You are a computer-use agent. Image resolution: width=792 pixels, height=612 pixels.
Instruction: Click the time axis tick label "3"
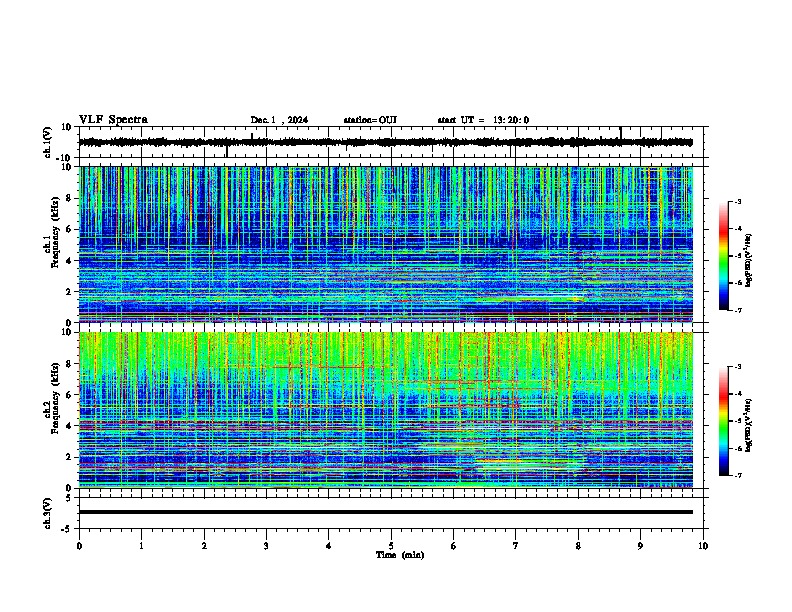pos(266,546)
